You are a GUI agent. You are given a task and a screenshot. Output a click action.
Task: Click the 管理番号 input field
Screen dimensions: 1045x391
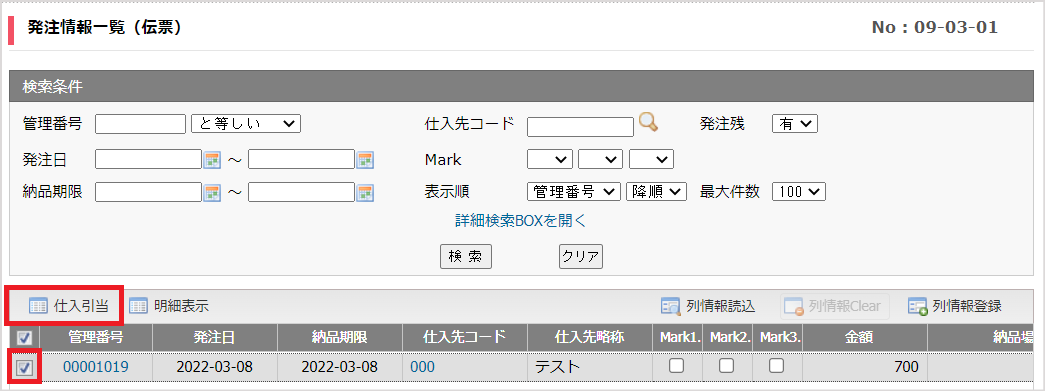point(141,123)
